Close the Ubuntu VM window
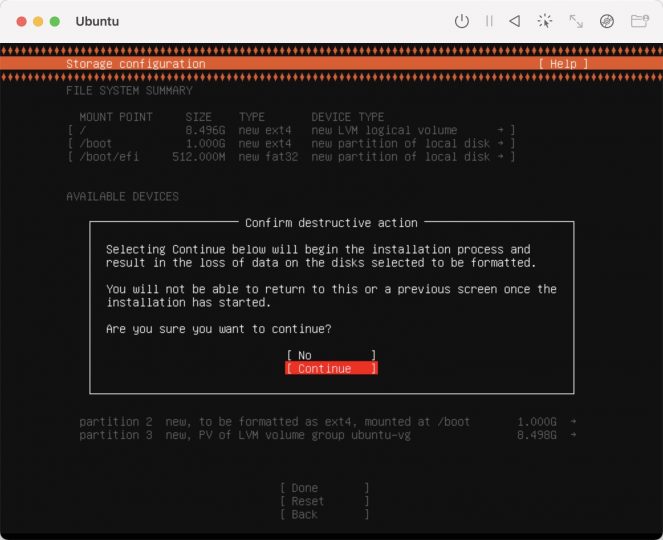The width and height of the screenshot is (663, 540). tap(22, 21)
